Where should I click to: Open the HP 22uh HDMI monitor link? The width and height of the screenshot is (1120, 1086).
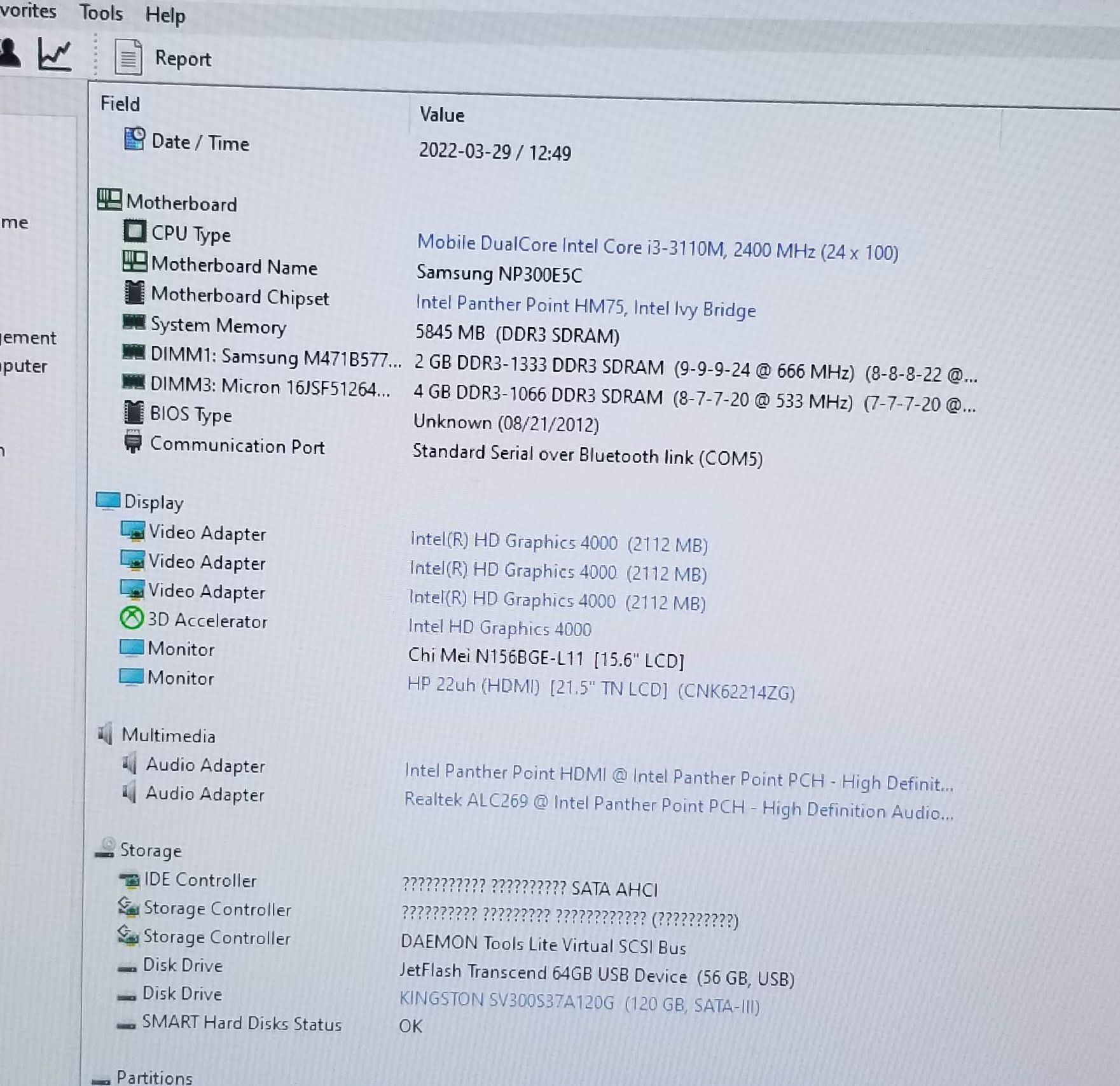point(600,689)
